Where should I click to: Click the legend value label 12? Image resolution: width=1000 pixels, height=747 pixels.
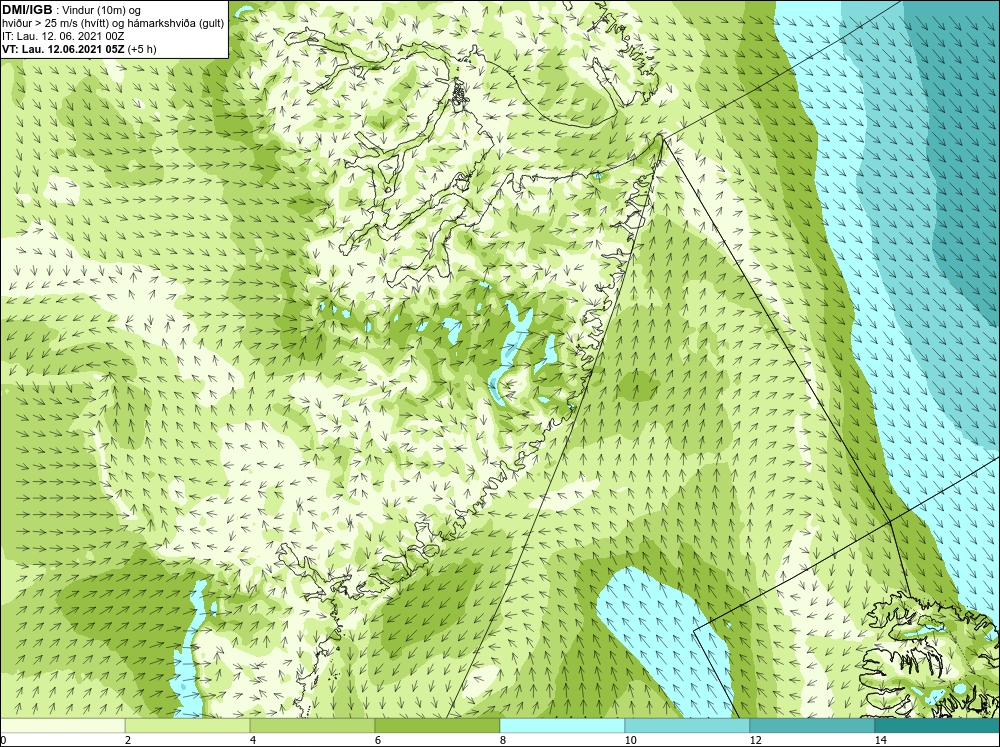[756, 740]
